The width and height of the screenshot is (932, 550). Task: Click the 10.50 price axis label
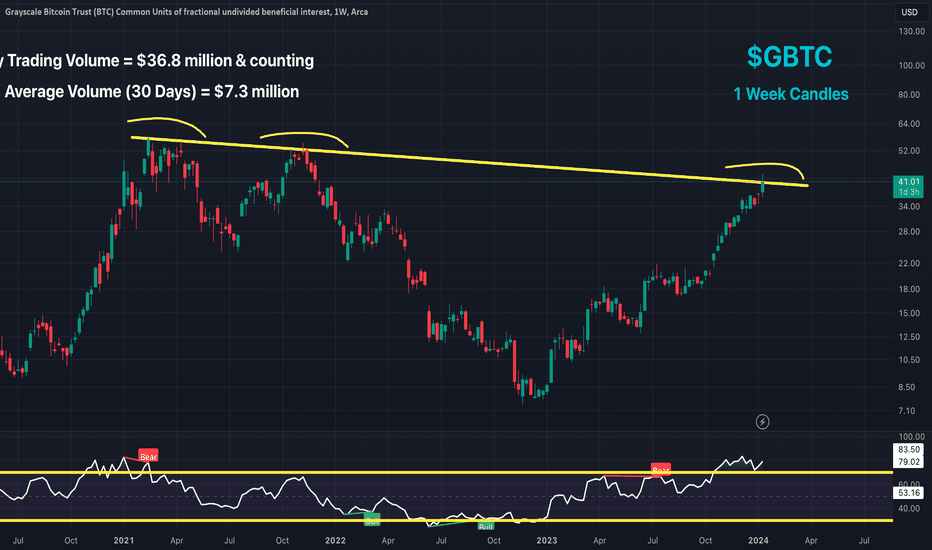coord(911,360)
